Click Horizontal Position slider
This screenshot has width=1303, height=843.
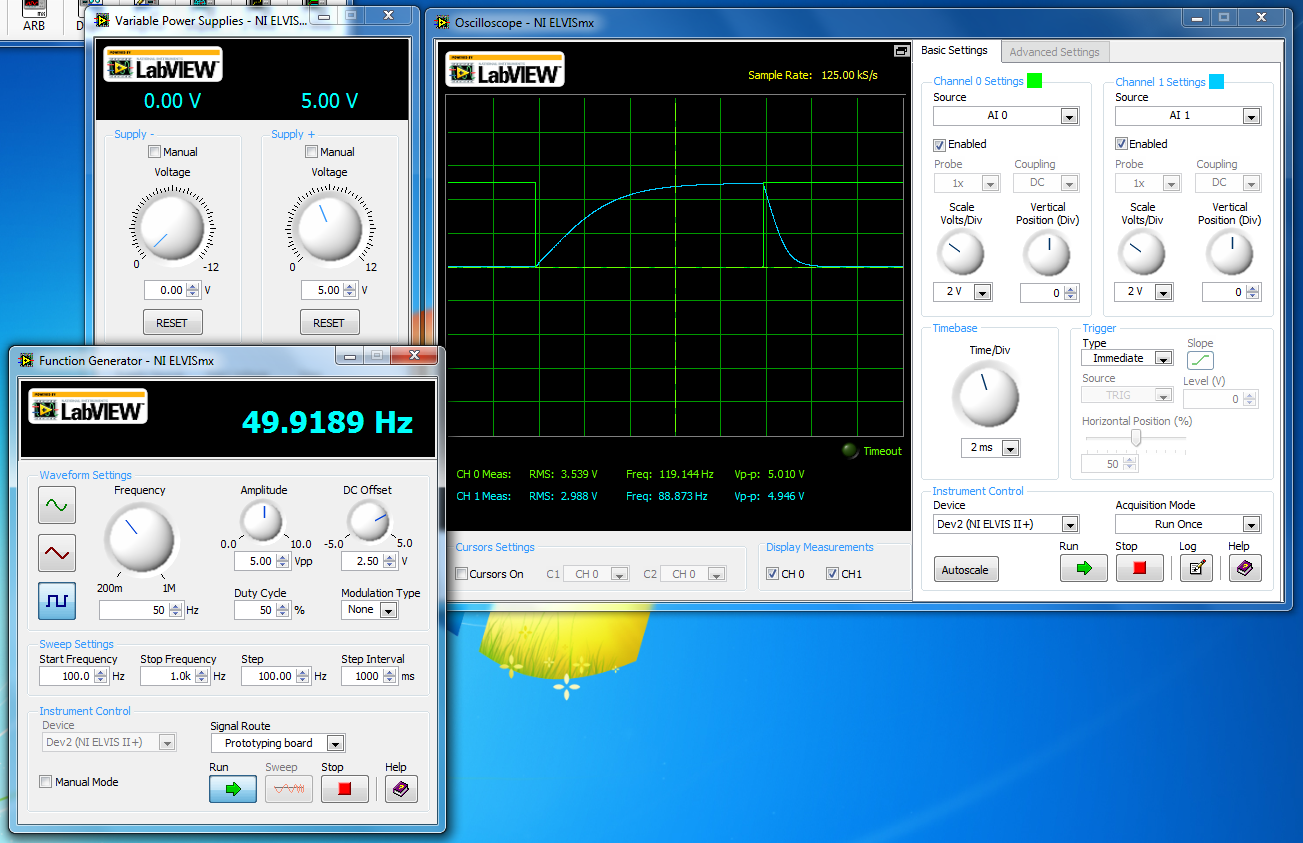click(1136, 438)
